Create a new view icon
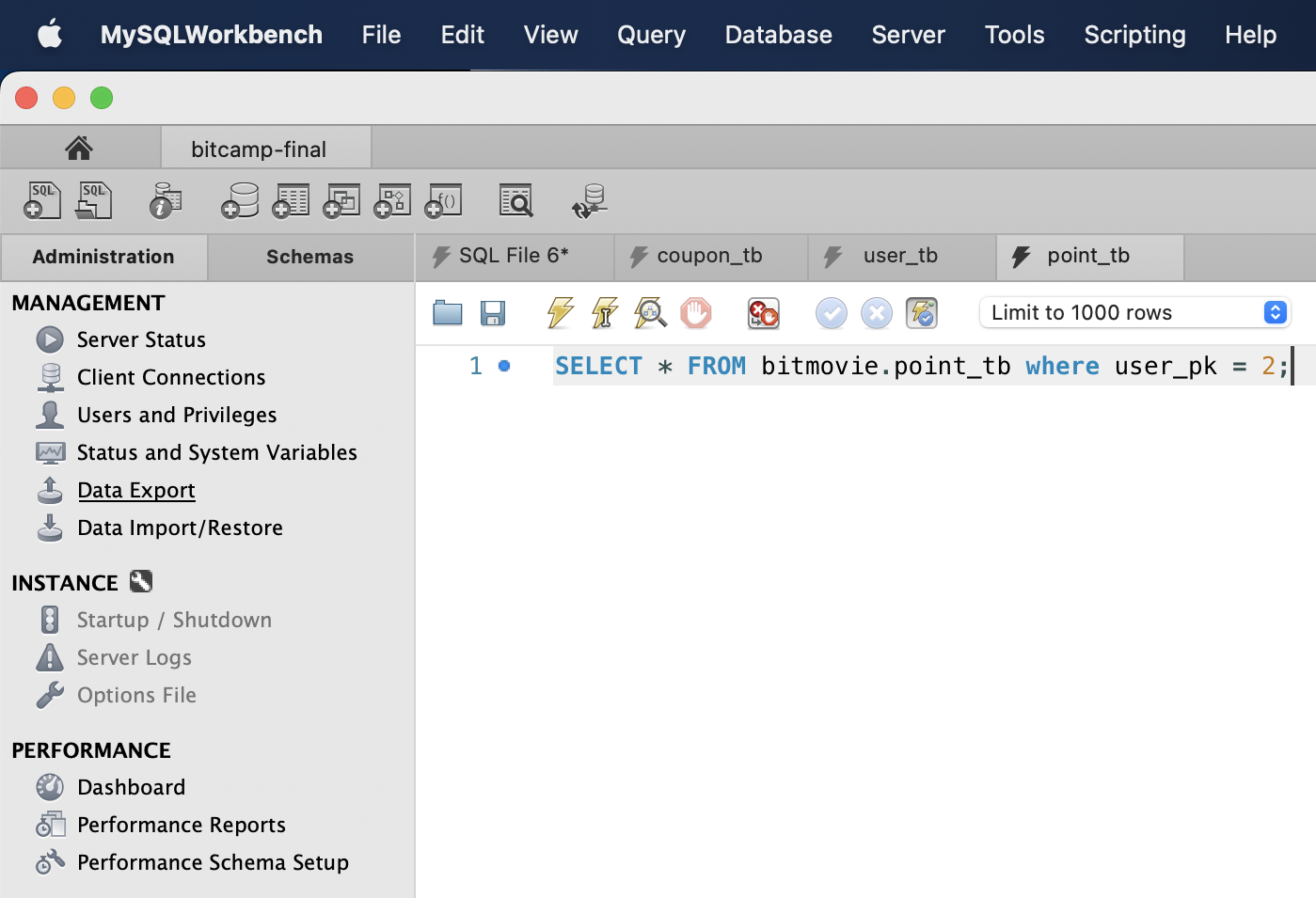 [341, 200]
